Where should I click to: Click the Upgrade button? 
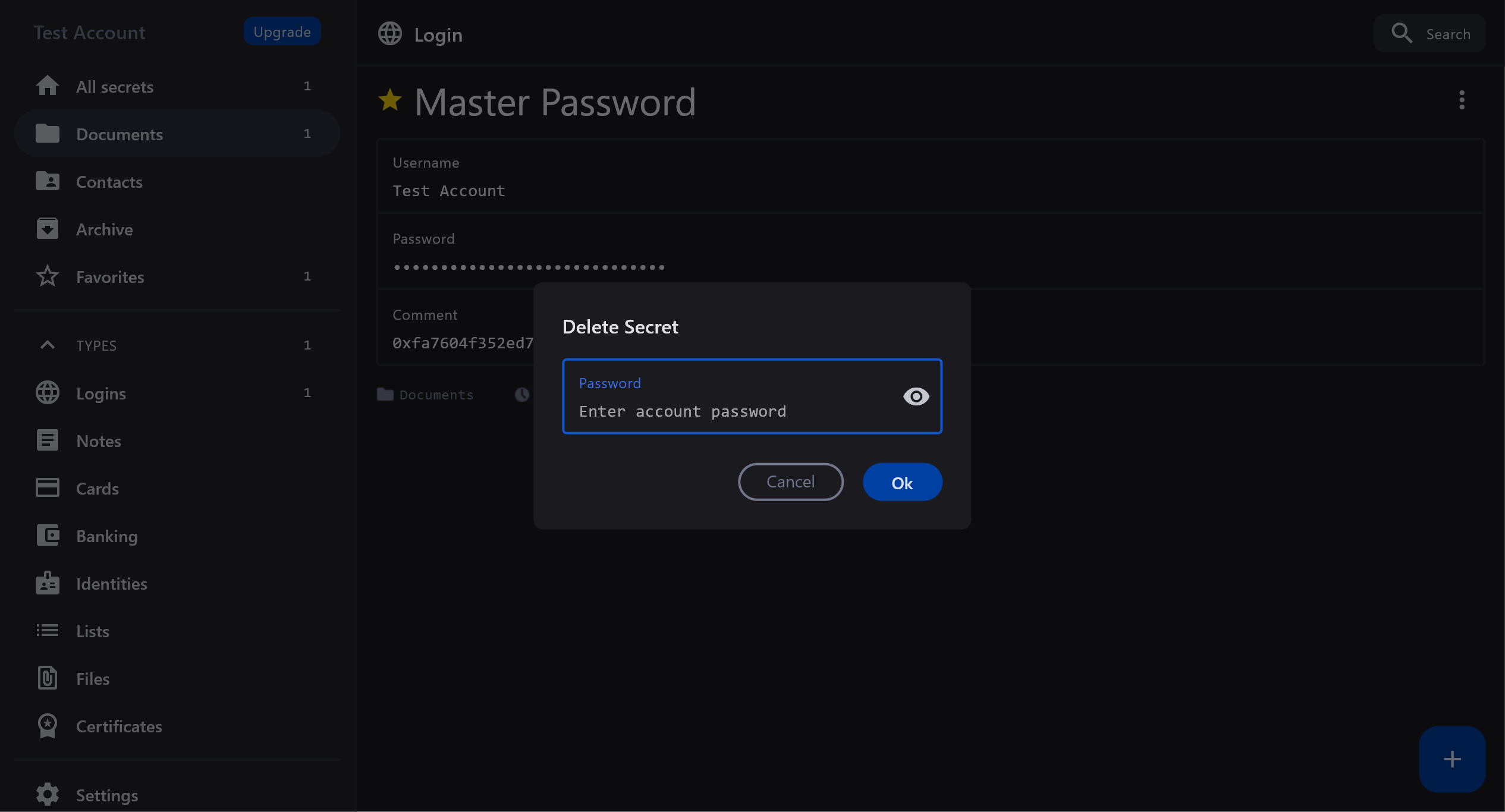(x=282, y=32)
